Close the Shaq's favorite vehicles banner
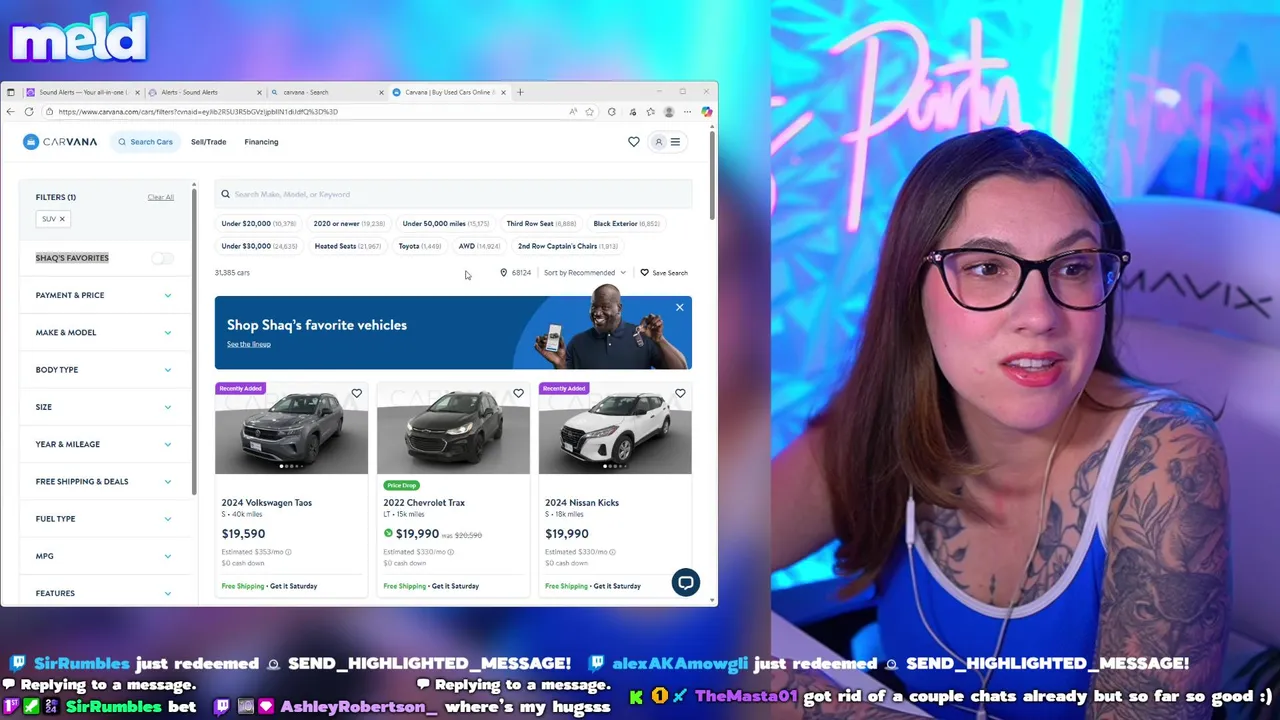 tap(679, 307)
